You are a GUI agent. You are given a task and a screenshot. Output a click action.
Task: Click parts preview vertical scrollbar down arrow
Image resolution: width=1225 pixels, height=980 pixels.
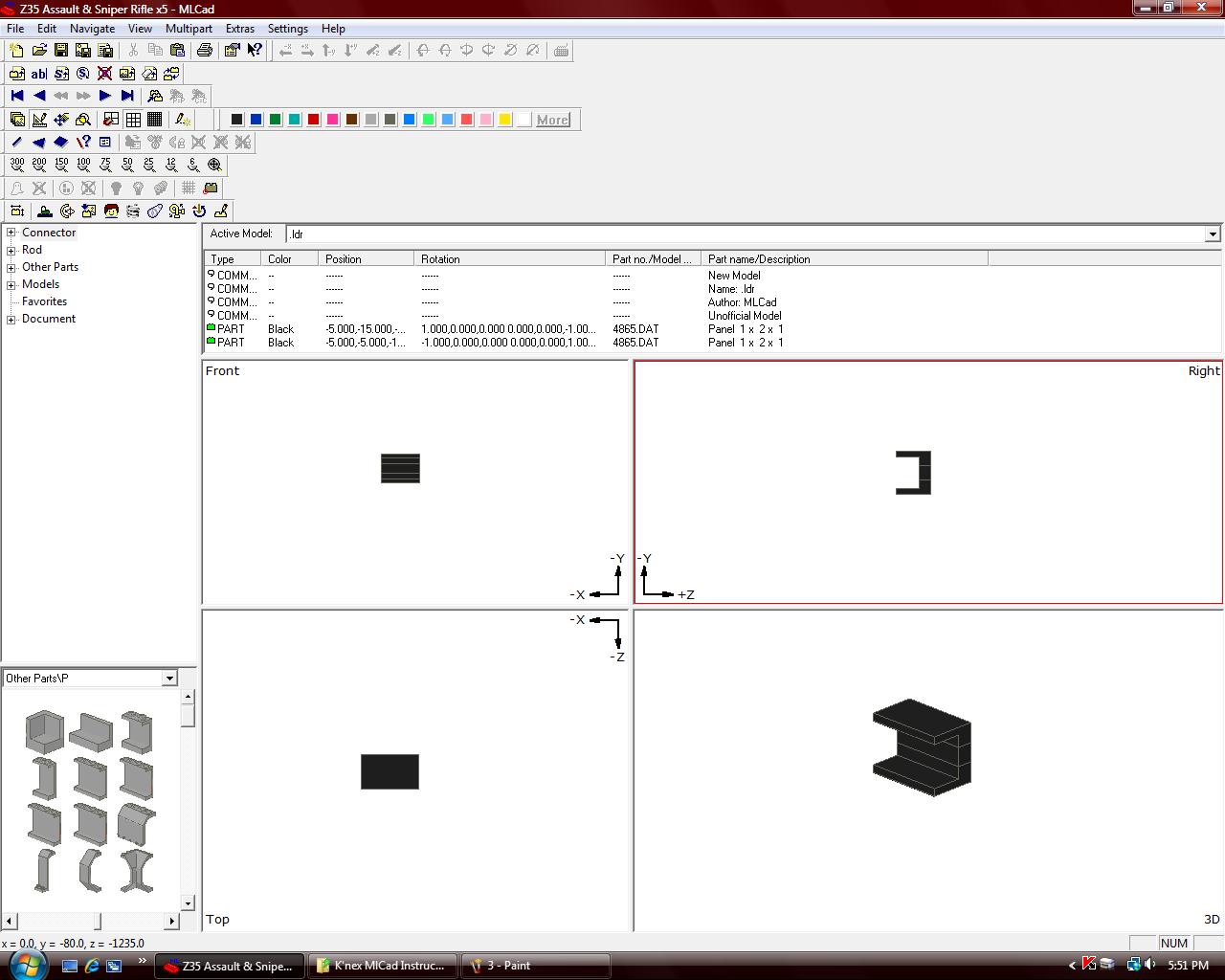[x=188, y=902]
